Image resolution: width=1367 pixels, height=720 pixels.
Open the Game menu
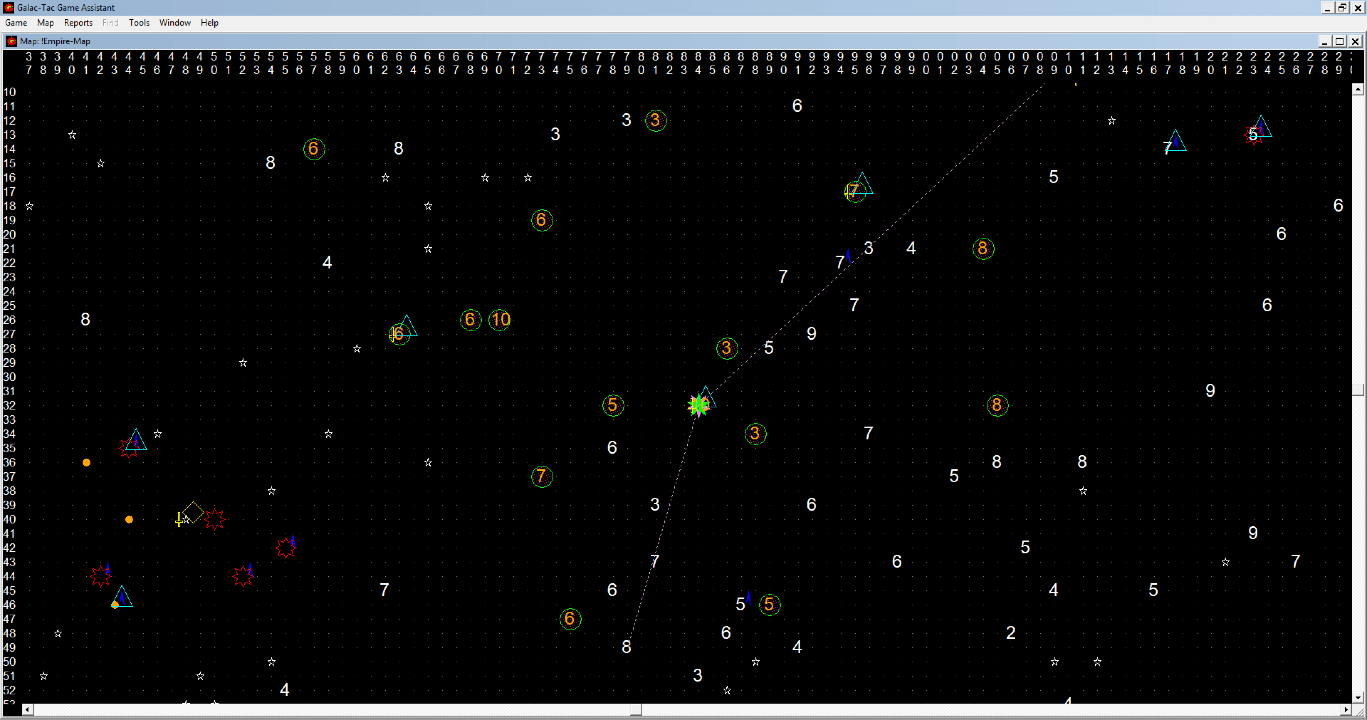point(16,23)
